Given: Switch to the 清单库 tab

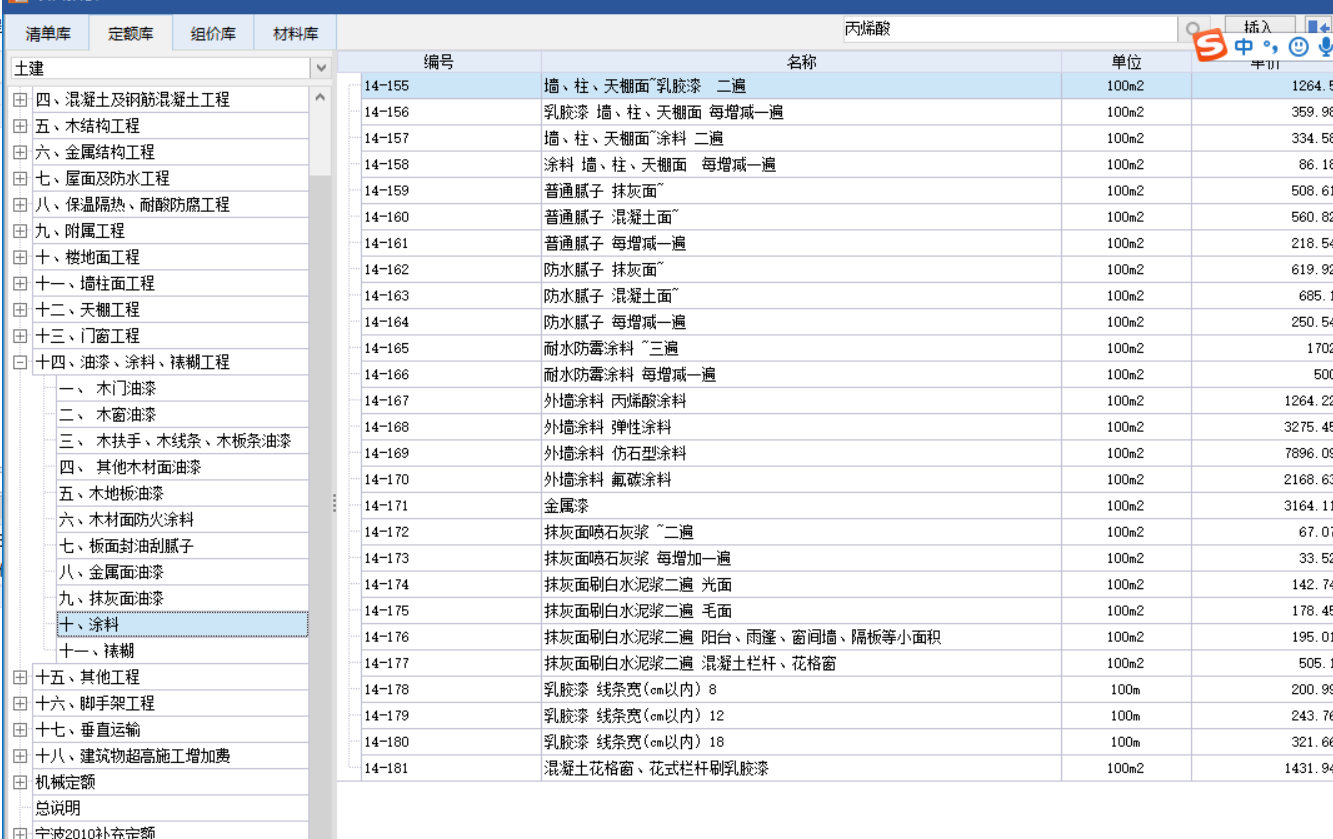Looking at the screenshot, I should (48, 34).
